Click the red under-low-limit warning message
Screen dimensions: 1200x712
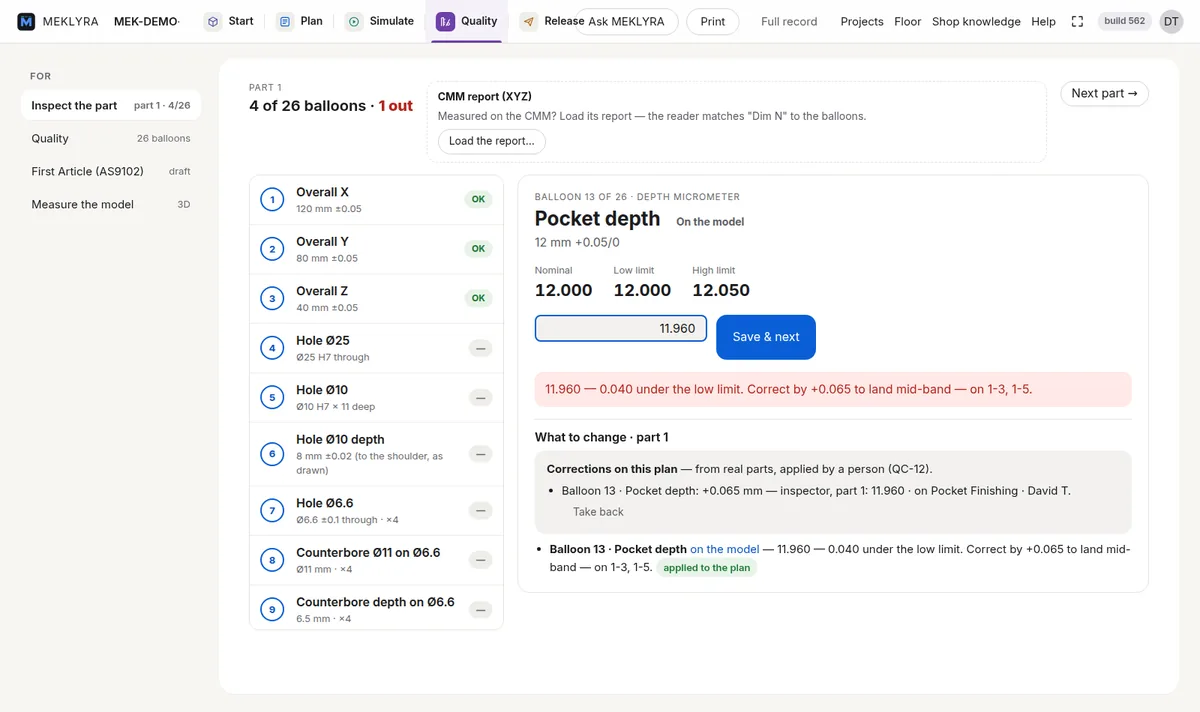[x=833, y=389]
